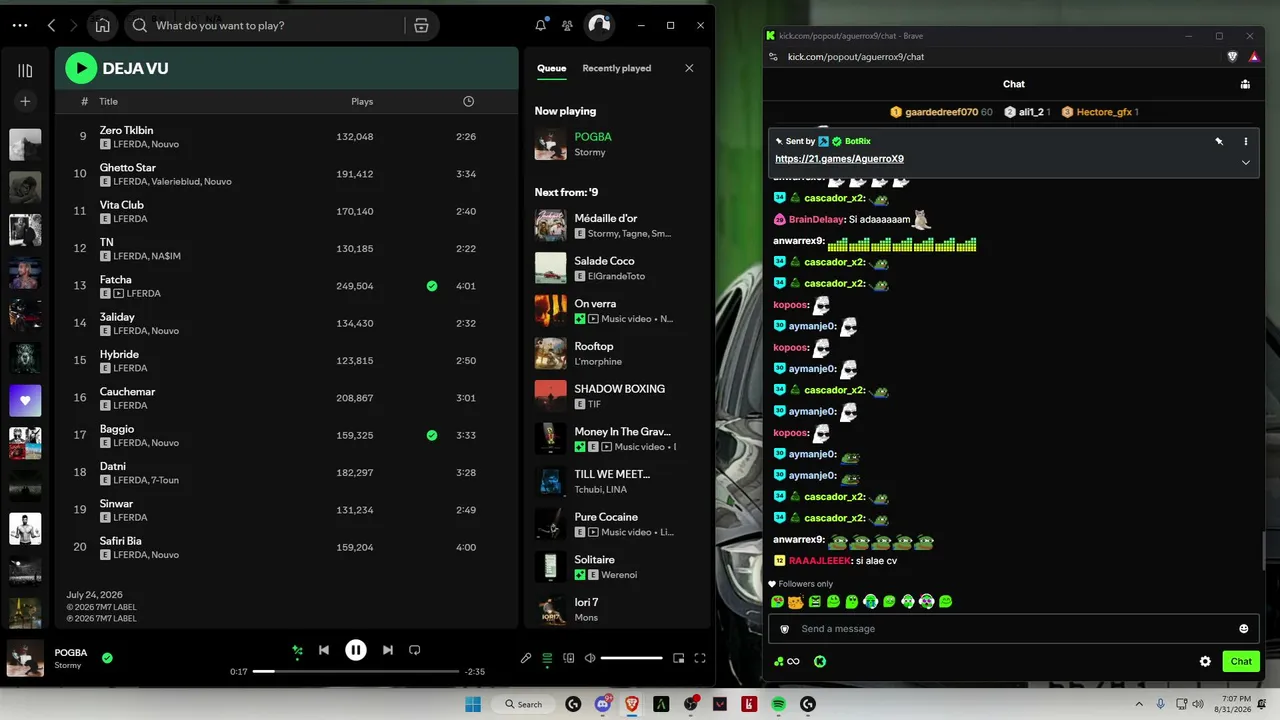Toggle the queue view icon in player bar

(547, 658)
